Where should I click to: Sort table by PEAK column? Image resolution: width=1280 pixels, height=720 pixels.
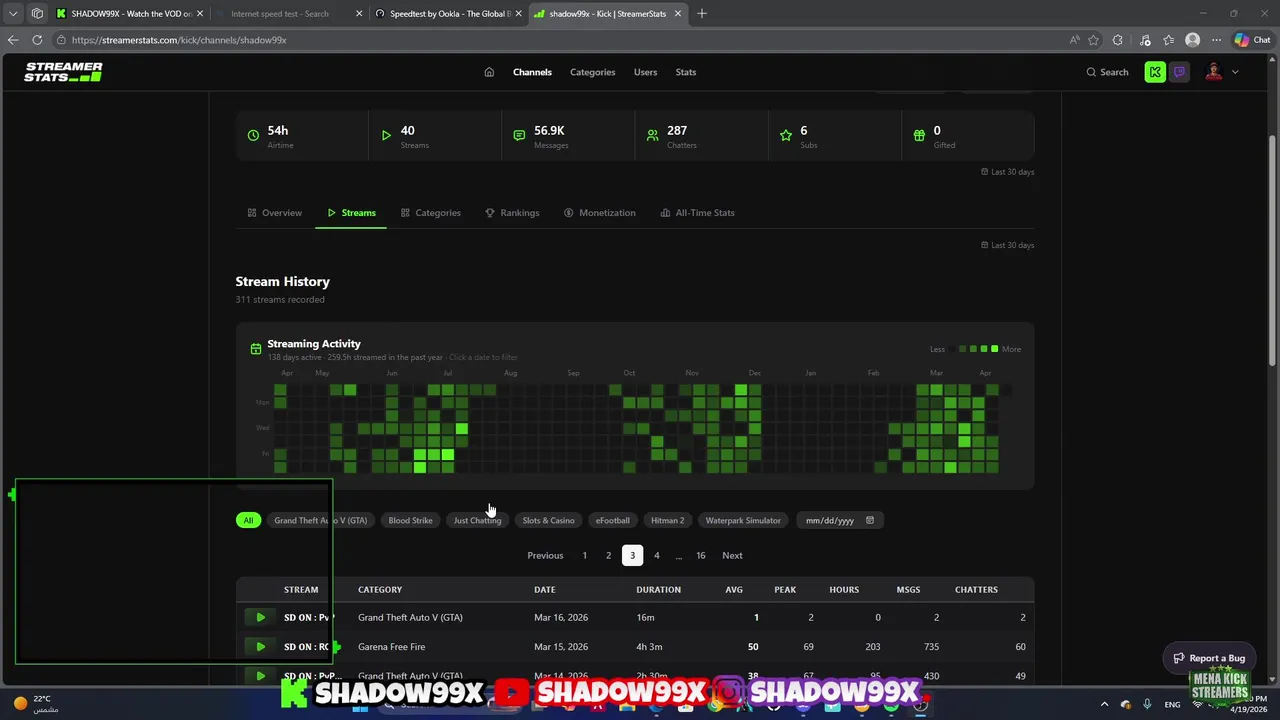(785, 590)
